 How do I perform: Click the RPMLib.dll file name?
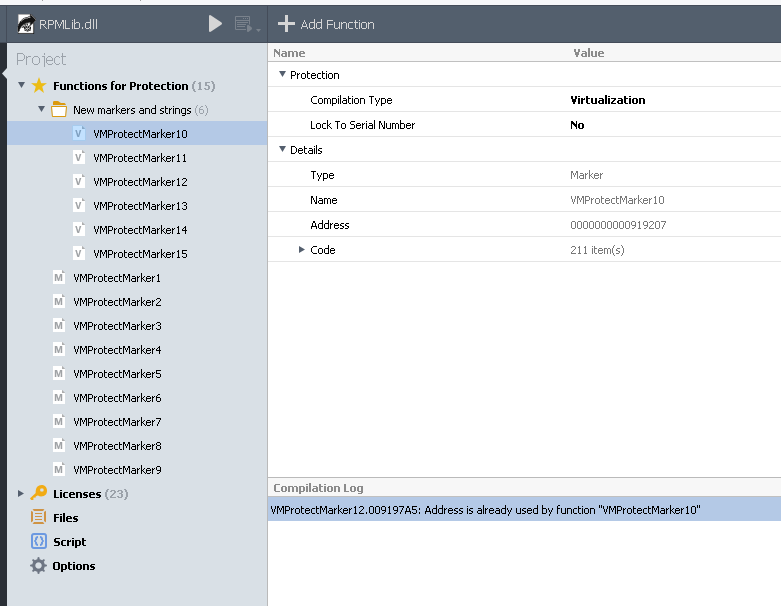[68, 24]
